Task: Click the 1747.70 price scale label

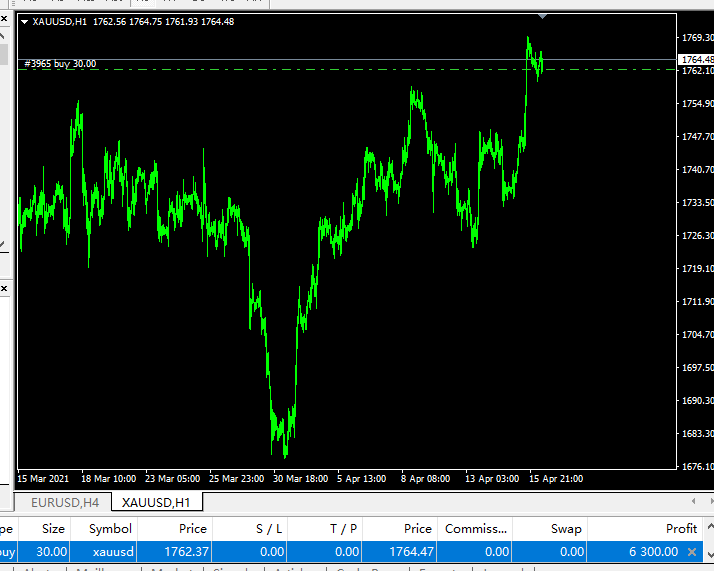Action: (x=698, y=137)
